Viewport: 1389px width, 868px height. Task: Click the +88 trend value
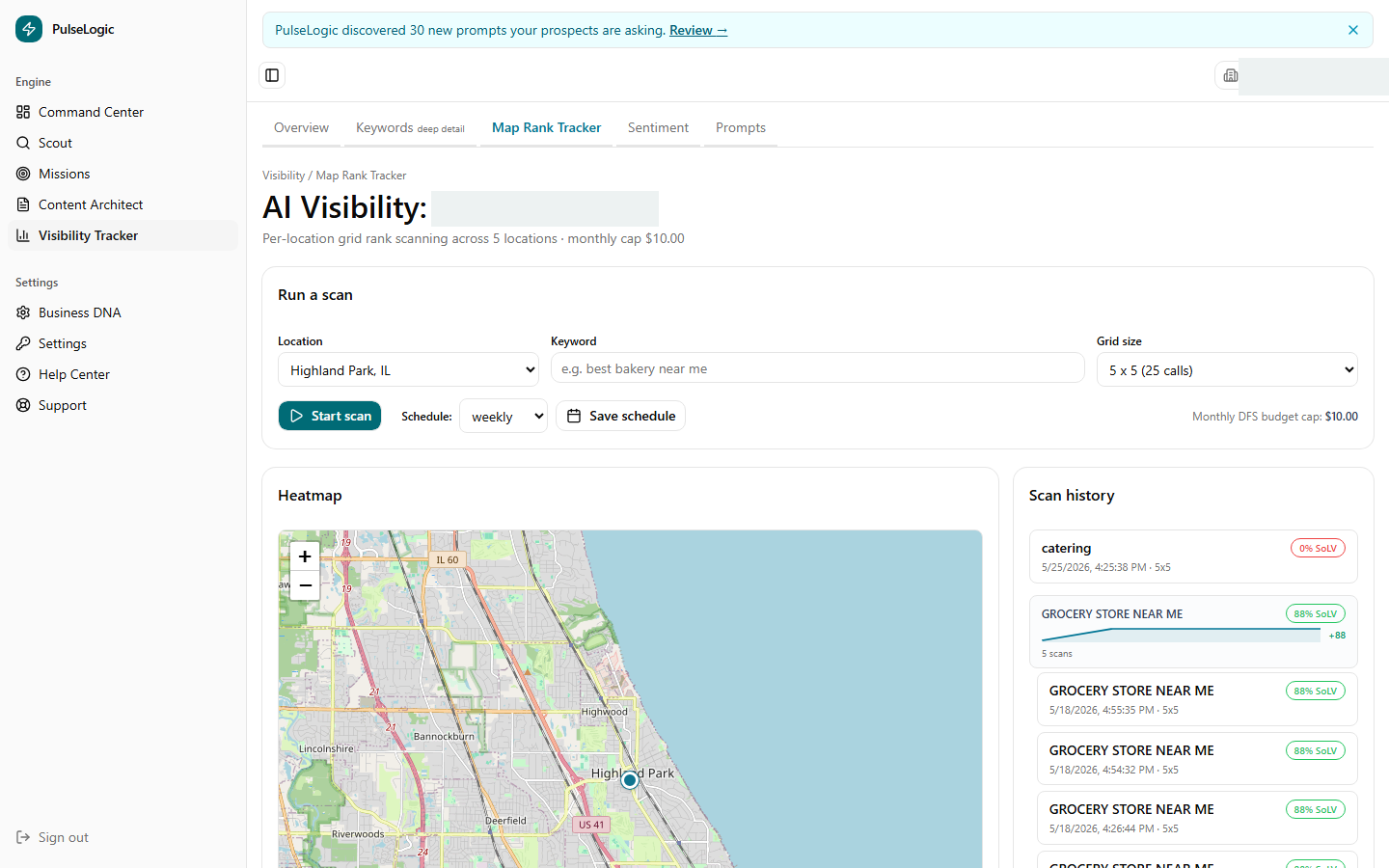point(1337,636)
